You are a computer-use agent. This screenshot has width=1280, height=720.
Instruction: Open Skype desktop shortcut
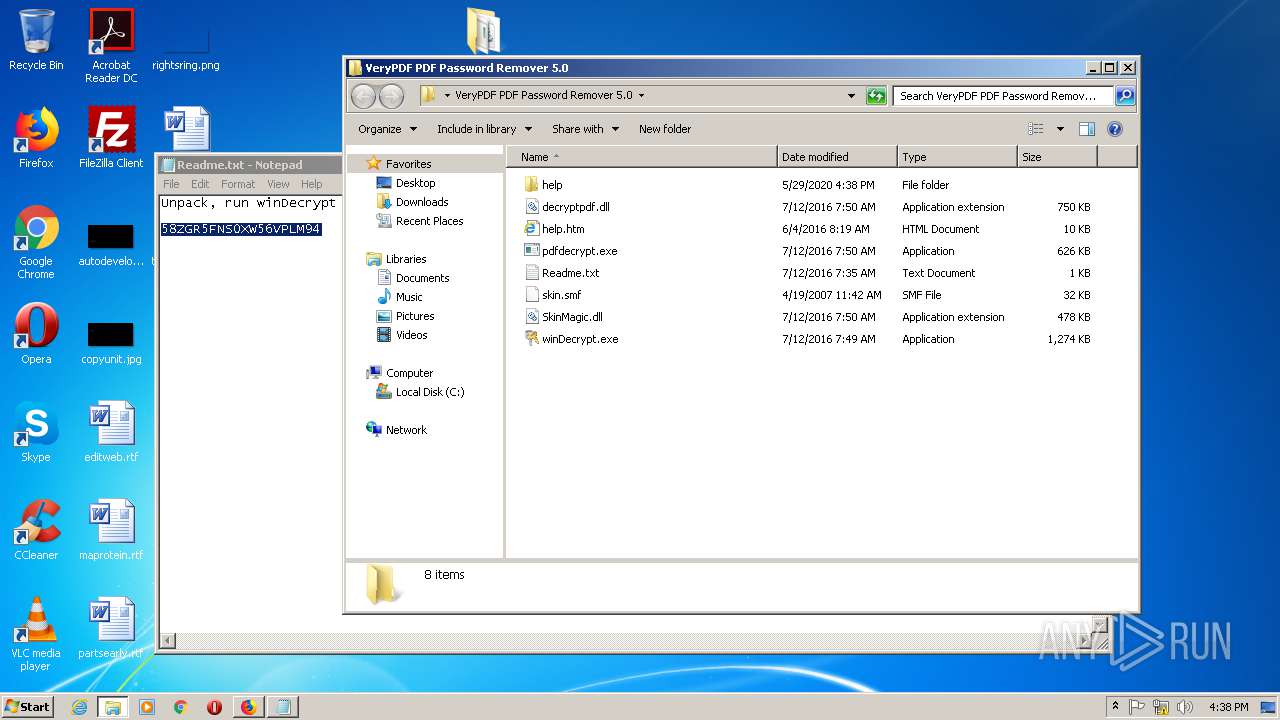(36, 432)
